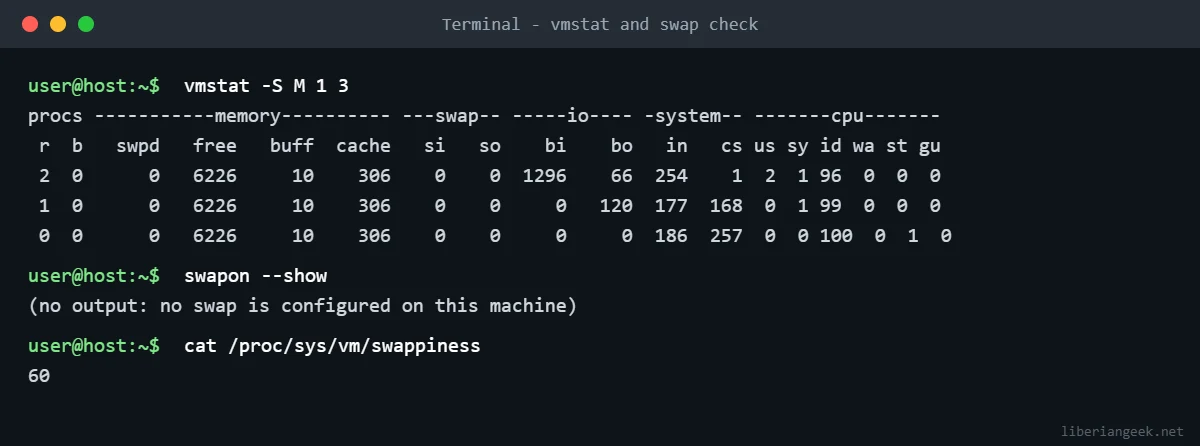Screen dimensions: 1200x446
Task: Click the 'so' column header
Action: pos(490,146)
